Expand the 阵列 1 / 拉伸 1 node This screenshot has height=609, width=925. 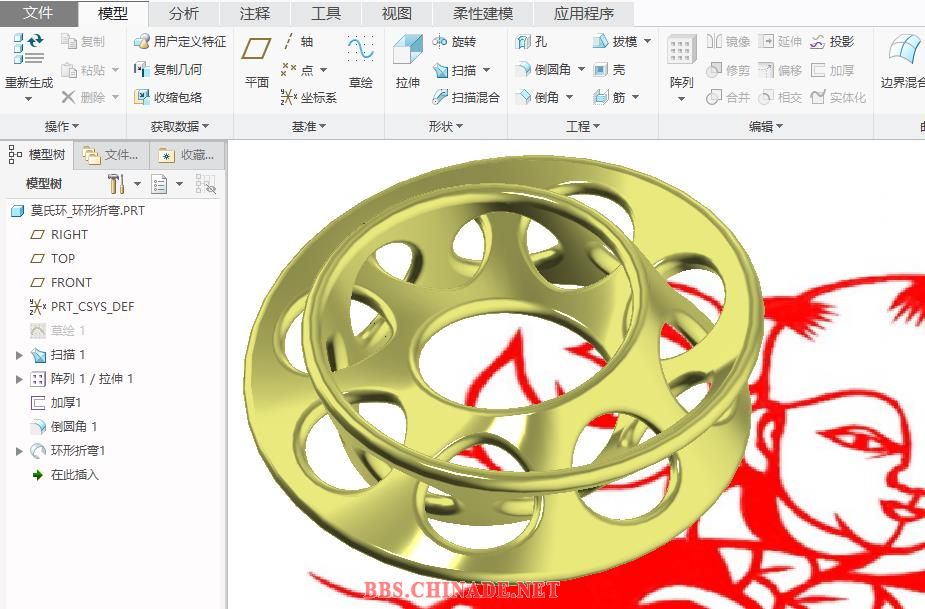click(x=19, y=379)
